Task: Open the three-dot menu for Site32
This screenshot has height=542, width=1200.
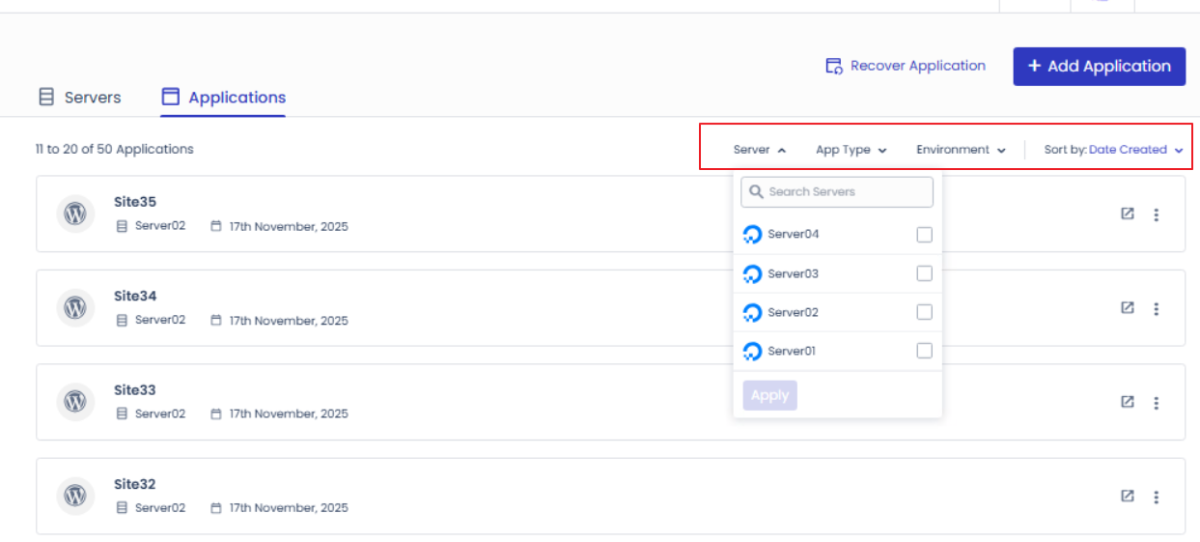Action: coord(1156,497)
